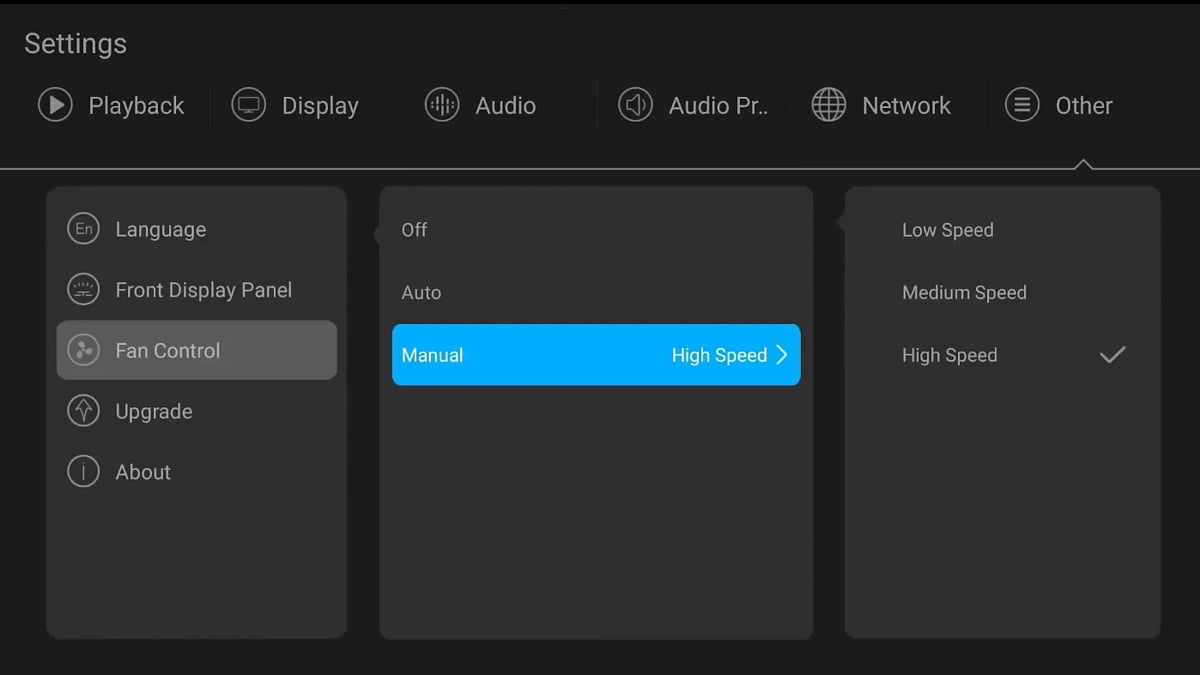Click the Language 'En' icon

[83, 229]
